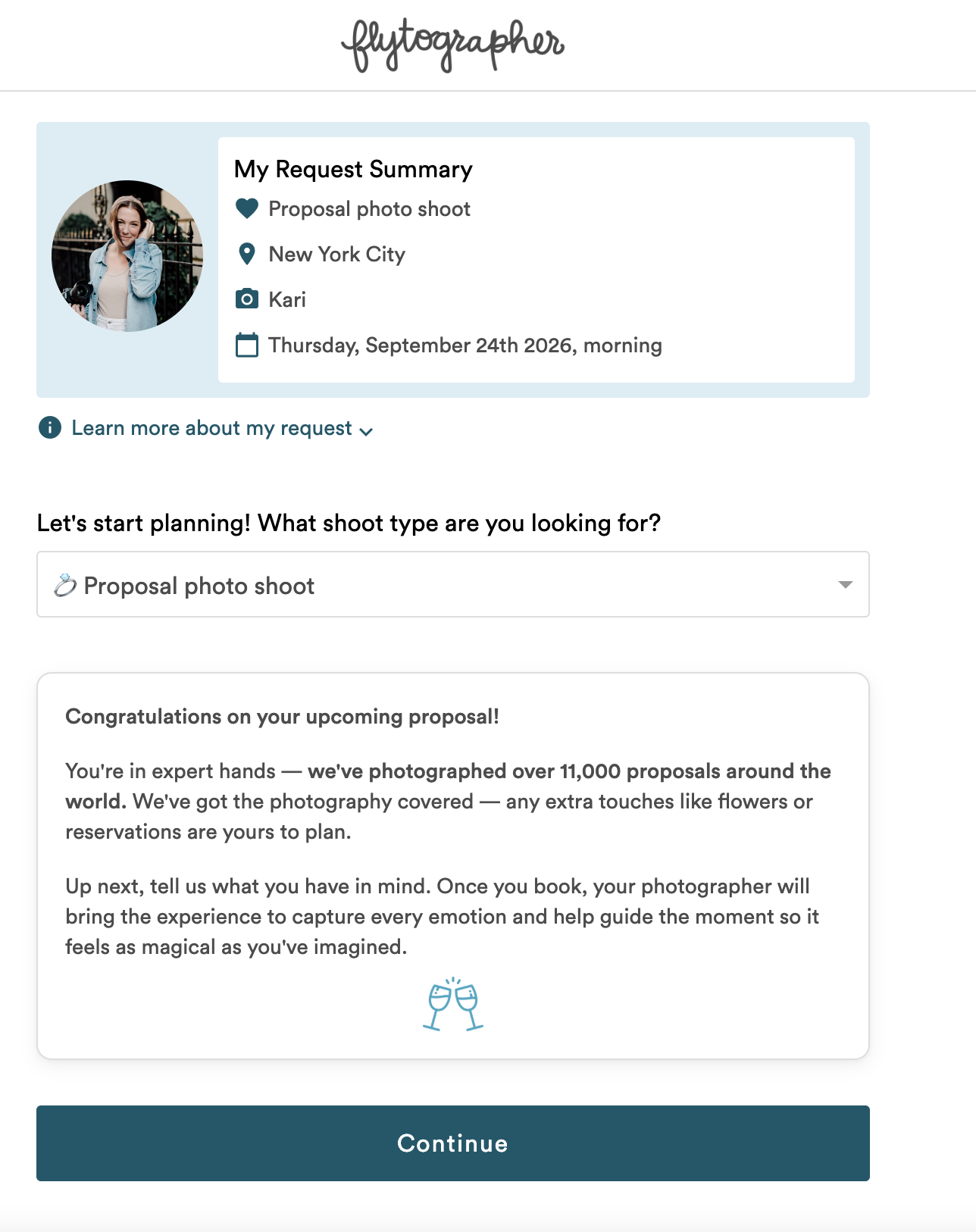Open the Proposal photo shoot combo box

click(453, 584)
